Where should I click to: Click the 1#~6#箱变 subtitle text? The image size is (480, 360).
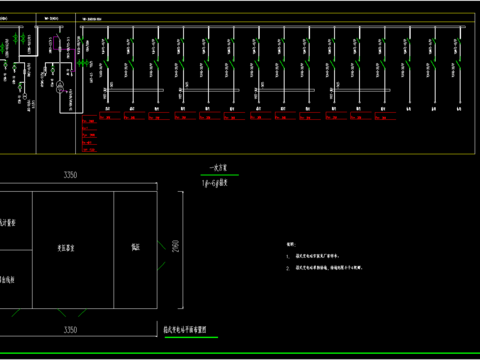point(215,183)
